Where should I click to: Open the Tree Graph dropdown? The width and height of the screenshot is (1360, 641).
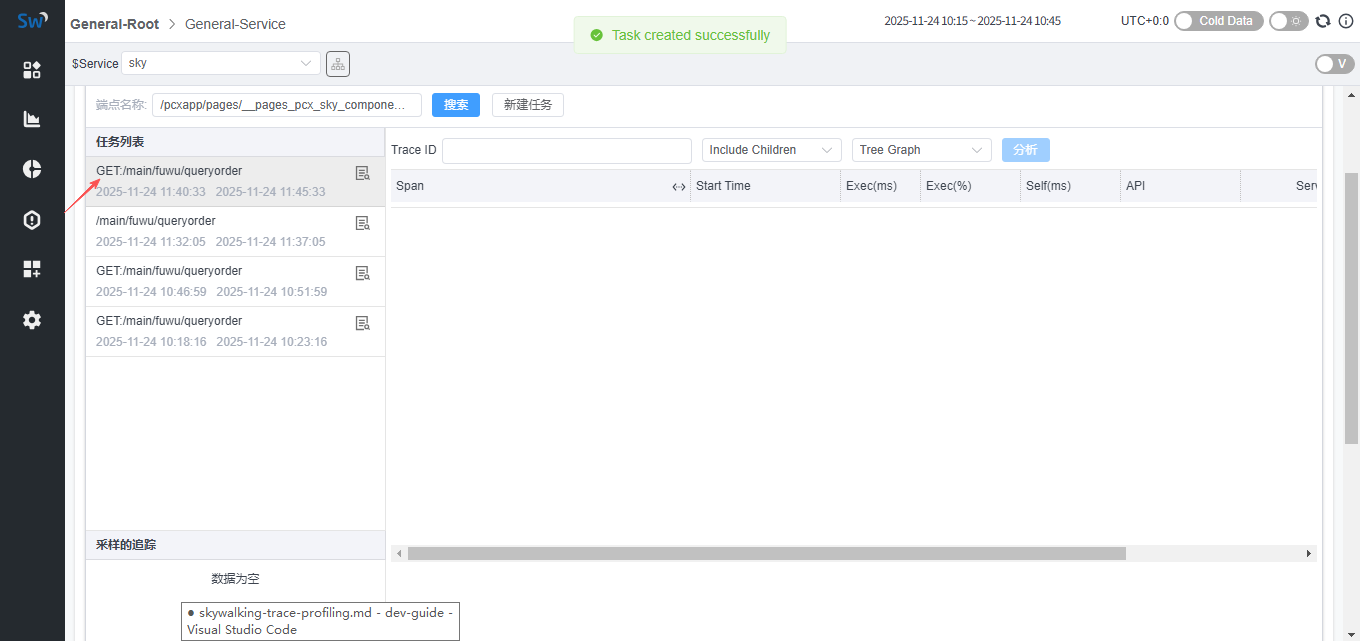tap(921, 150)
